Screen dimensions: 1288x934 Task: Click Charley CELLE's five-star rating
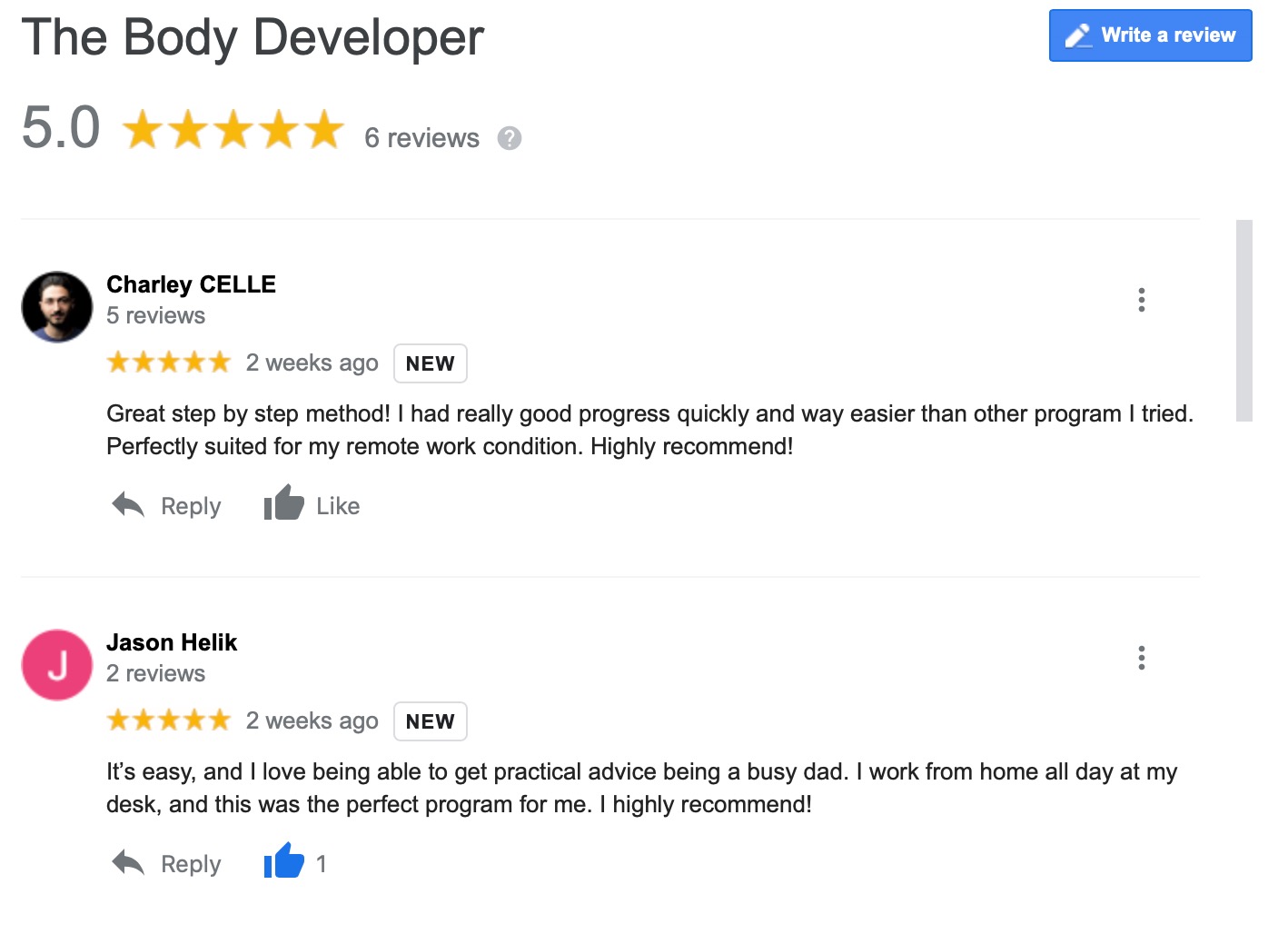tap(169, 363)
